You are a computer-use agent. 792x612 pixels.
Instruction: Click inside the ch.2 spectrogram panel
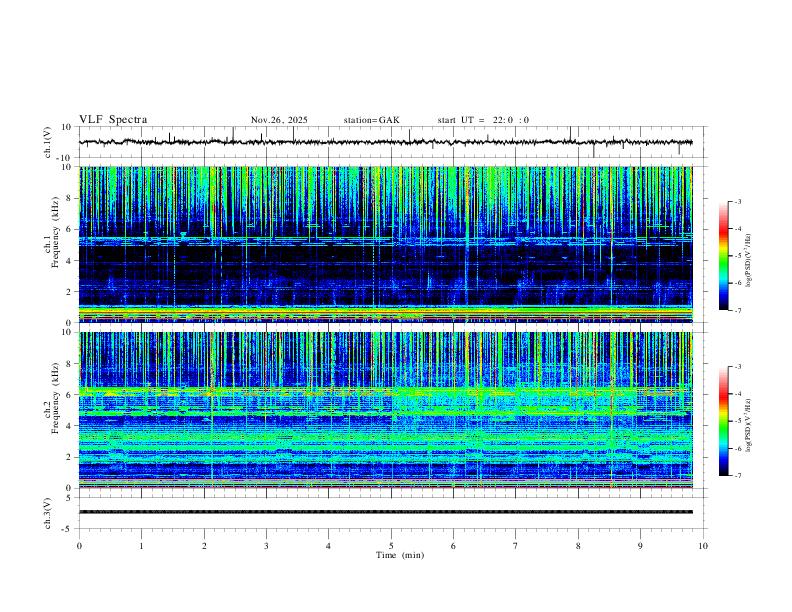point(386,410)
